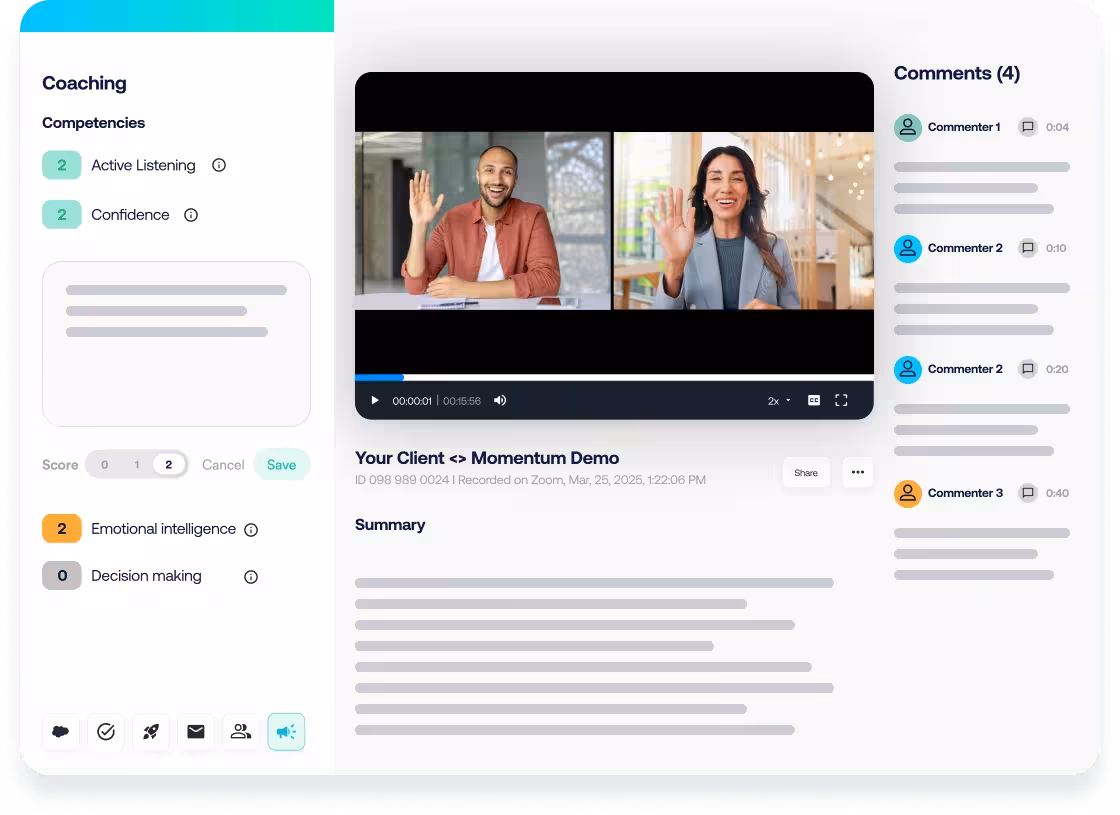Open Confidence score badge
The width and height of the screenshot is (1120, 815).
pyautogui.click(x=61, y=214)
